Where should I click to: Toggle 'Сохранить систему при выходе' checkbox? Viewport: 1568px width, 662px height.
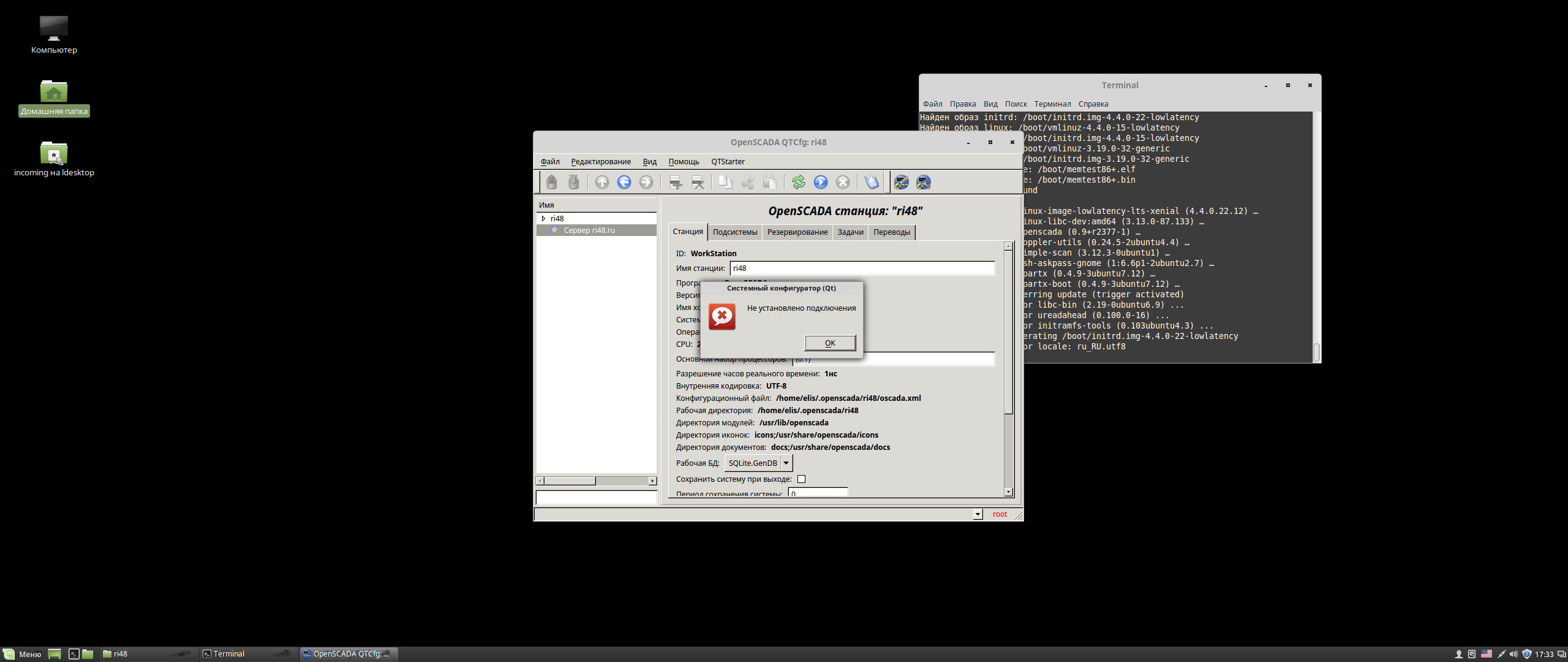801,479
